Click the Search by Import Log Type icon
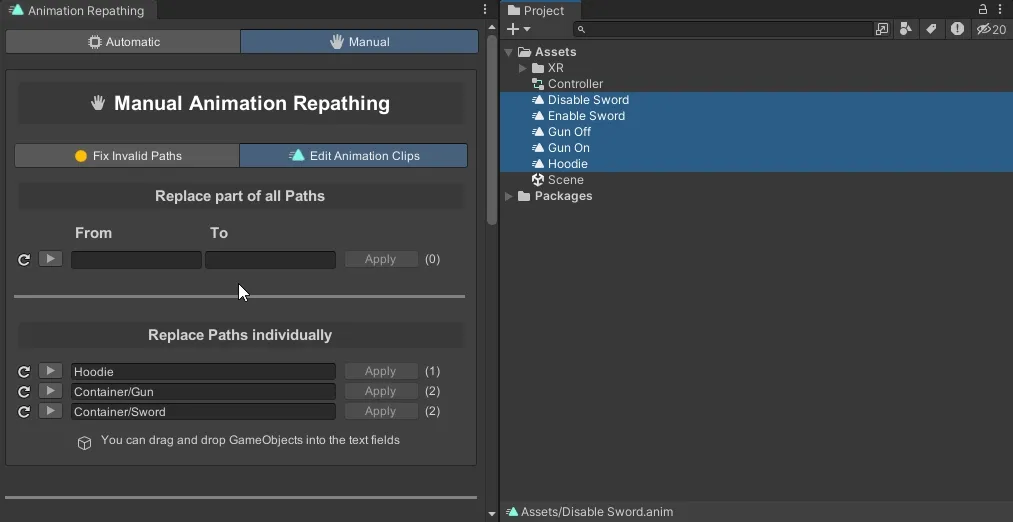This screenshot has height=522, width=1013. [x=957, y=29]
